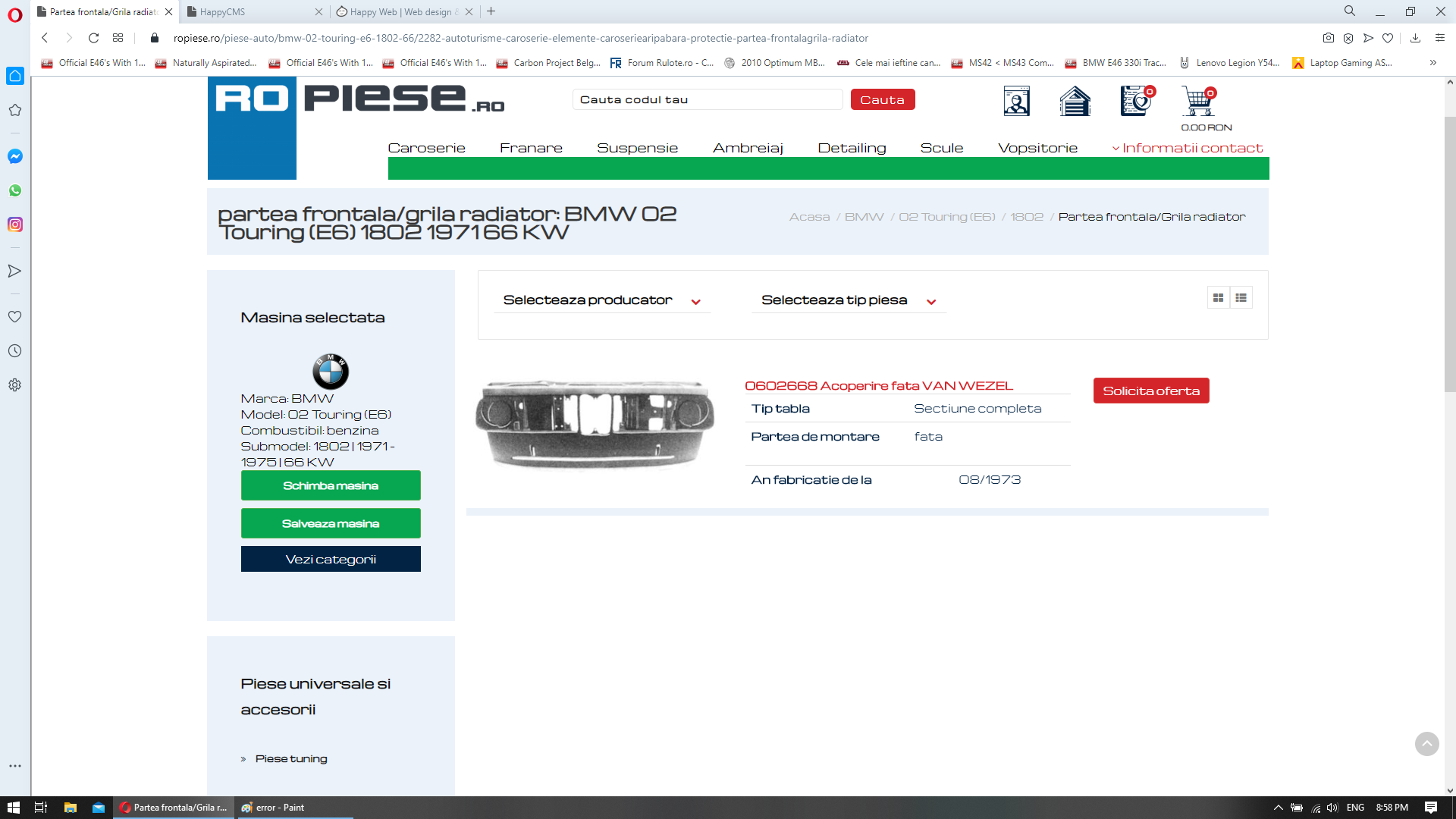
Task: Go to 02 Touring (E6) breadcrumb
Action: 947,217
